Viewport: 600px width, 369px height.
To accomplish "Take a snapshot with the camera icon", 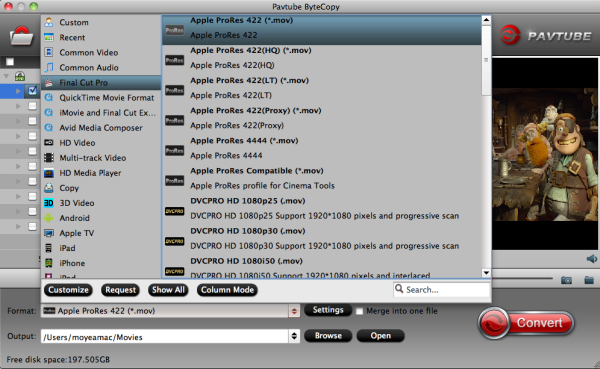I will pos(566,280).
